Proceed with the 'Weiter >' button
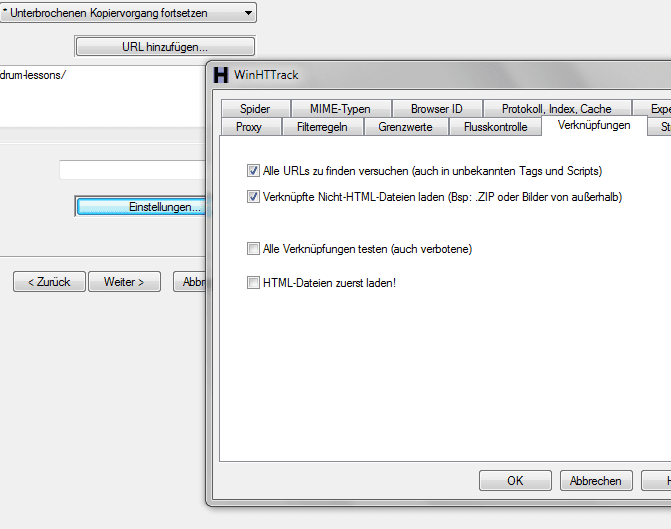This screenshot has width=671, height=529. point(124,282)
